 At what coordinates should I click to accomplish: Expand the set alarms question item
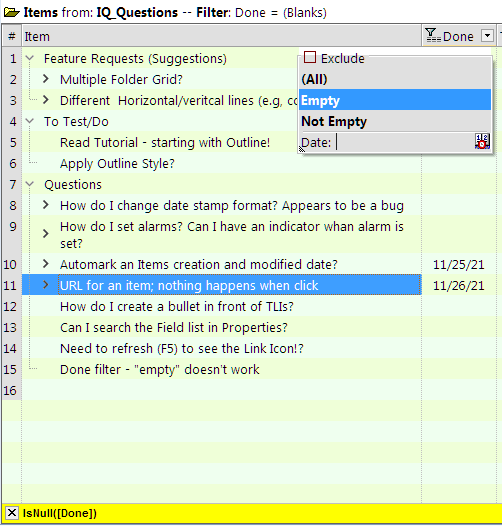(46, 234)
